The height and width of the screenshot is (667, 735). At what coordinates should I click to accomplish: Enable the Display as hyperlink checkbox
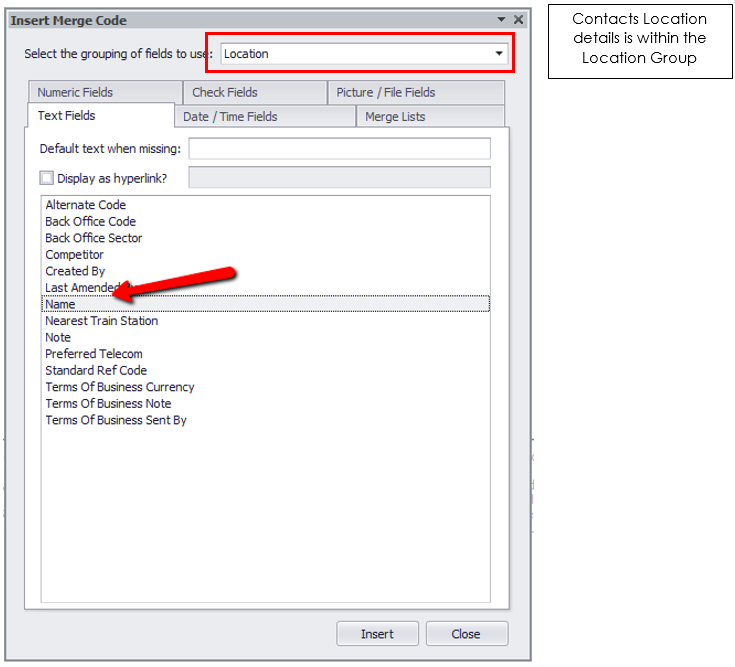click(x=47, y=178)
